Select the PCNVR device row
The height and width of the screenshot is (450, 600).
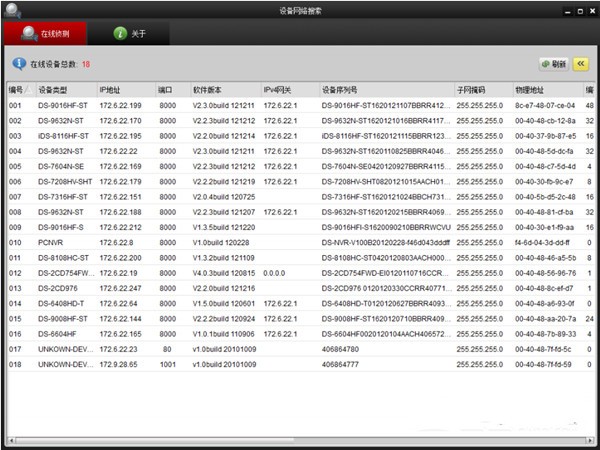pos(52,241)
